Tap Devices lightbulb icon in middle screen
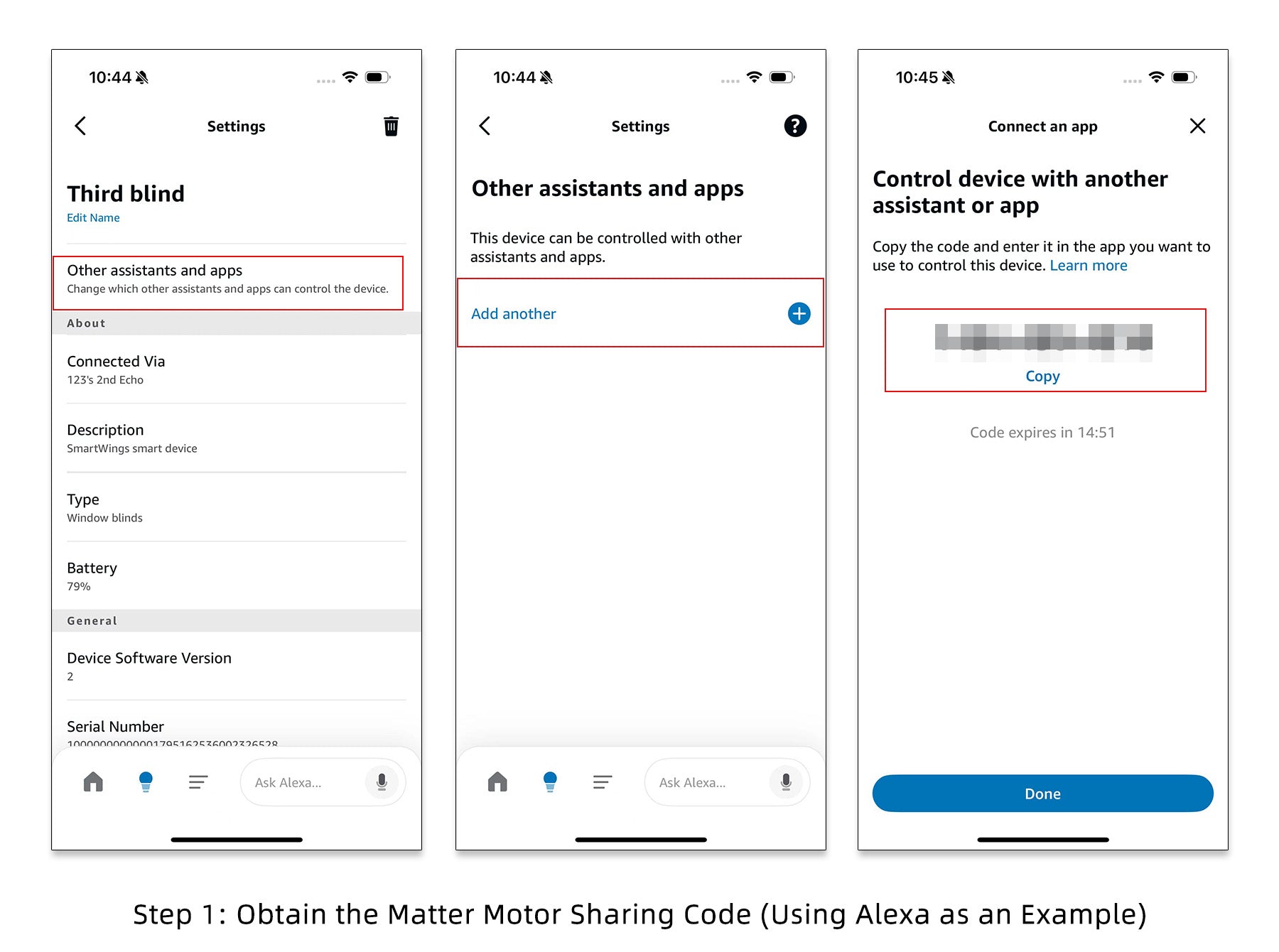The width and height of the screenshot is (1279, 952). pyautogui.click(x=550, y=782)
